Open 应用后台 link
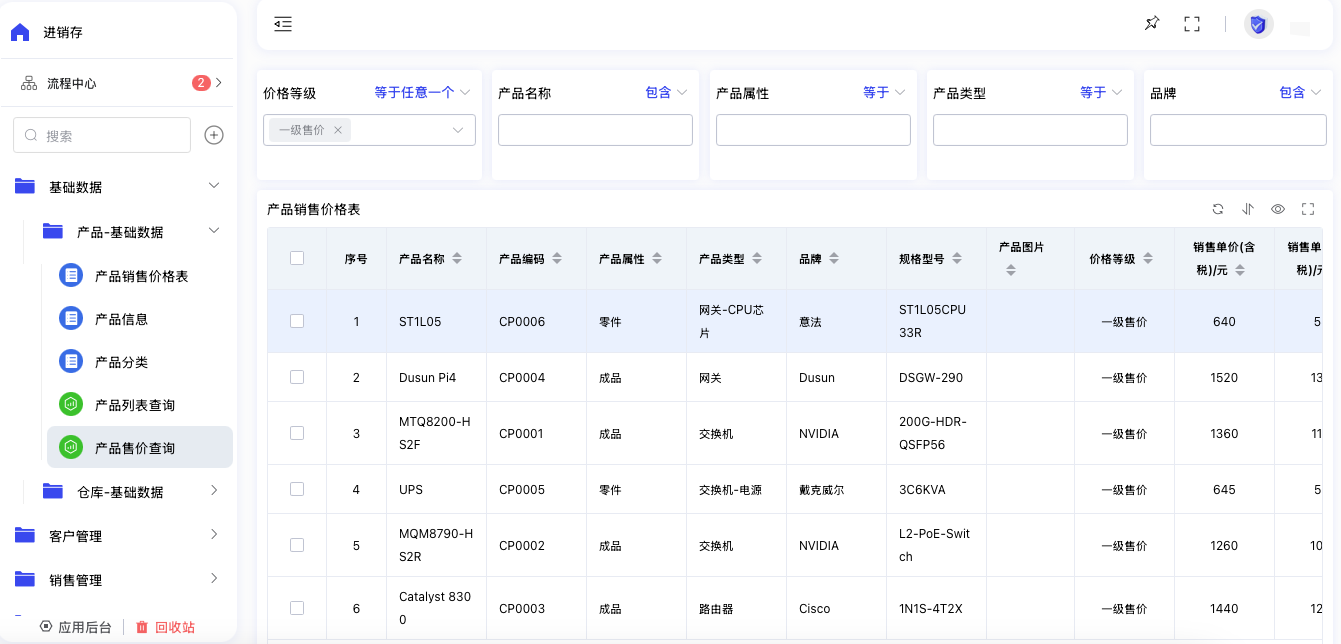 click(76, 627)
